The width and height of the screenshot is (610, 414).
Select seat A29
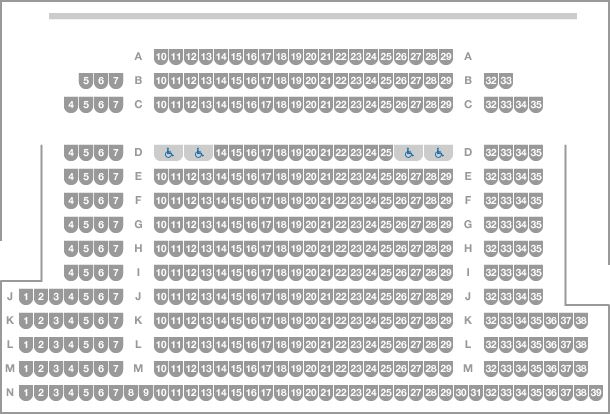click(x=446, y=57)
